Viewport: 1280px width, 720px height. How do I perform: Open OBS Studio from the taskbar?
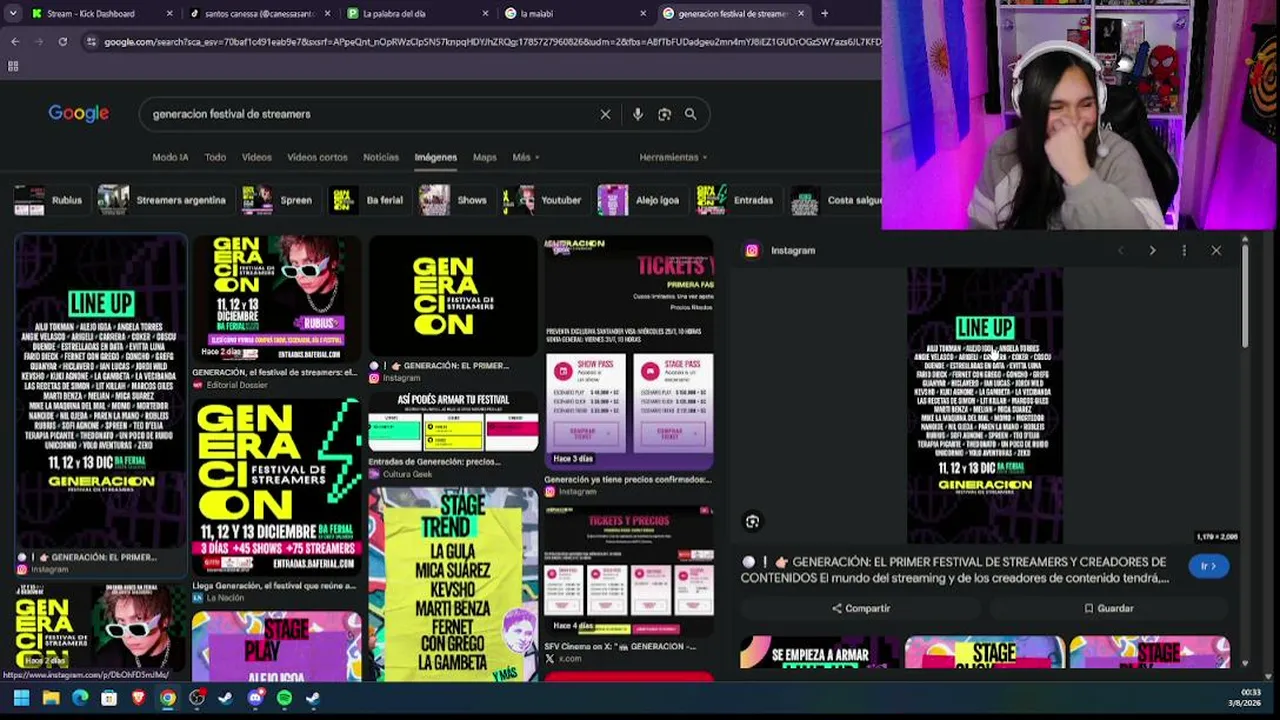pos(197,698)
